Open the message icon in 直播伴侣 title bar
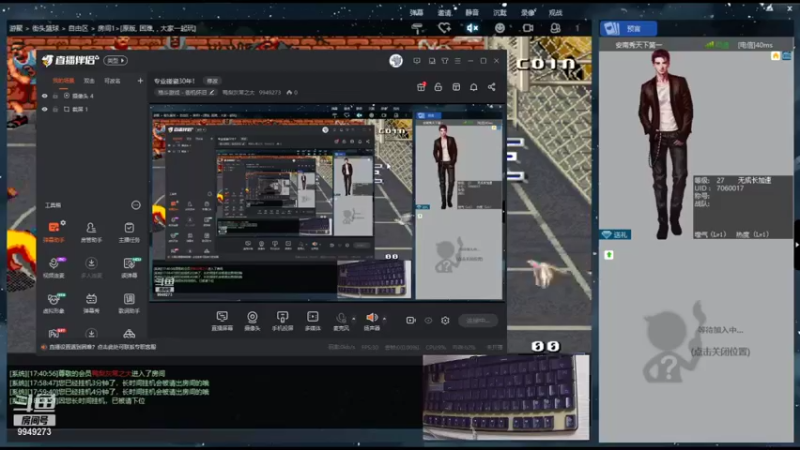 (417, 61)
